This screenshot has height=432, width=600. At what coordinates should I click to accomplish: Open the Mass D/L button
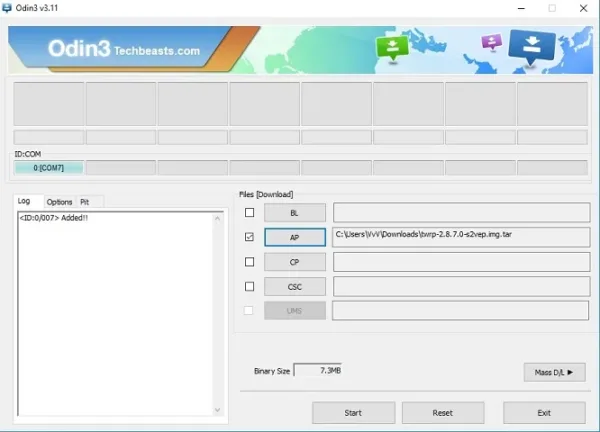click(x=554, y=372)
